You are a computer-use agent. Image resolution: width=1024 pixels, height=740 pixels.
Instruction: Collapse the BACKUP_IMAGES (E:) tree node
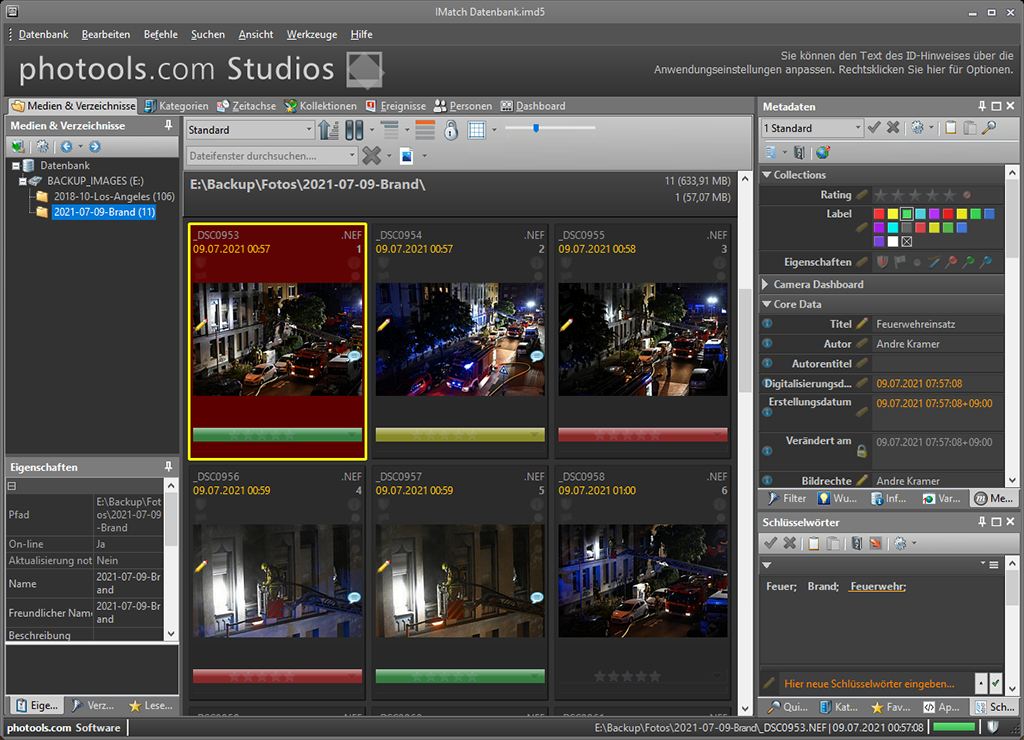(x=23, y=181)
